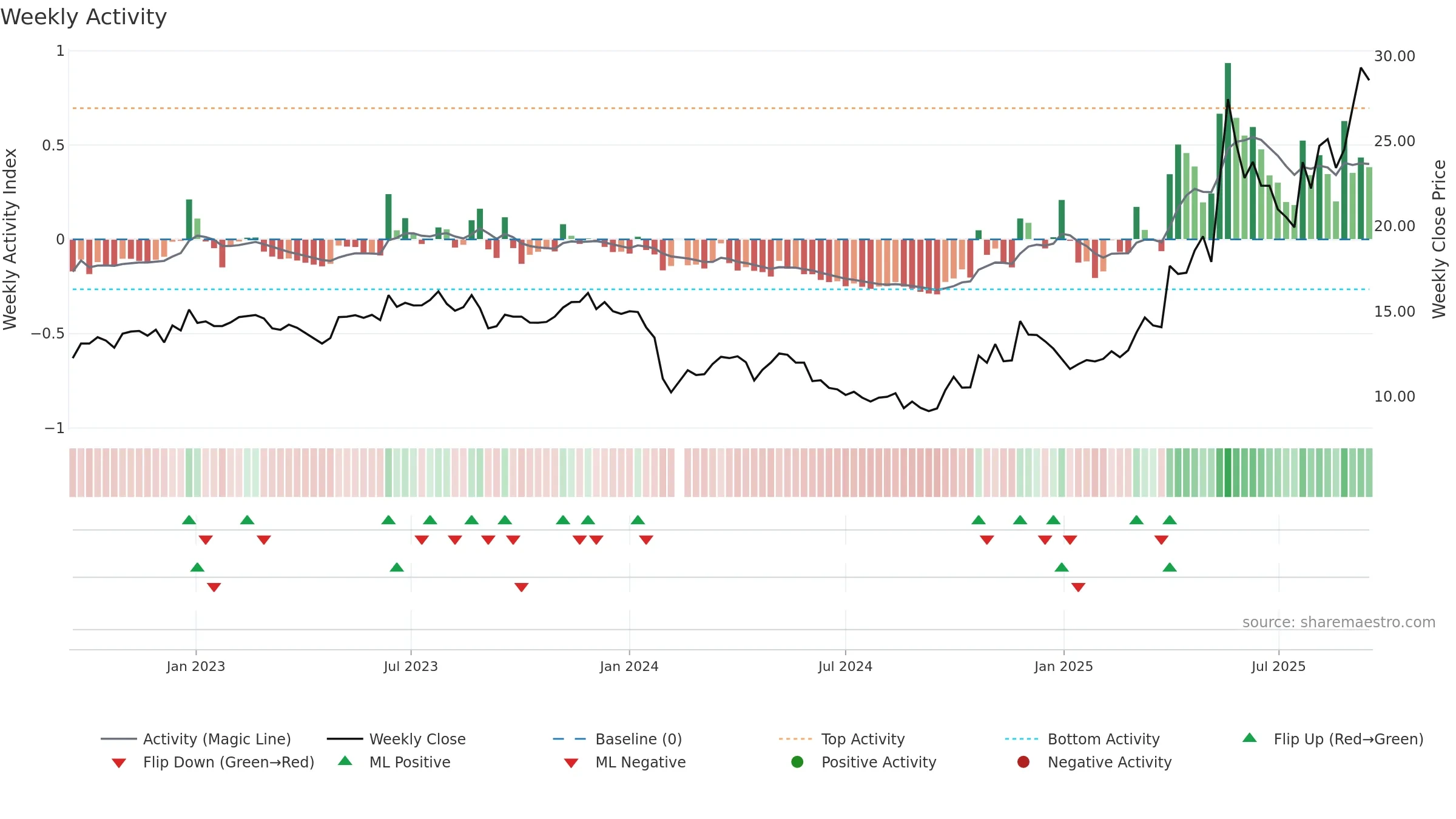This screenshot has width=1456, height=819.
Task: Click the Jan 2023 x-axis label
Action: click(196, 666)
